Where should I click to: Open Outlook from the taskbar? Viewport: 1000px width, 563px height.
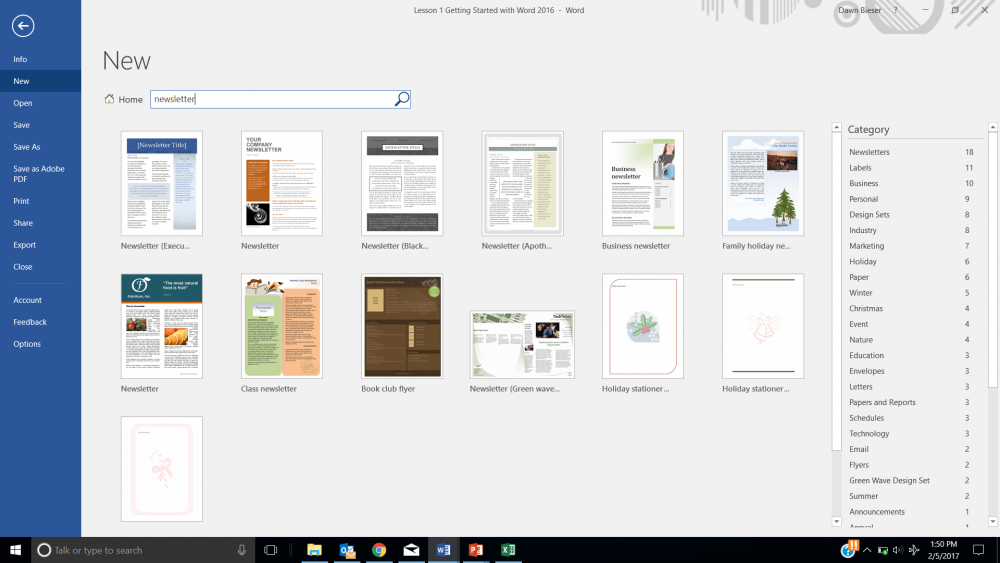pyautogui.click(x=347, y=550)
